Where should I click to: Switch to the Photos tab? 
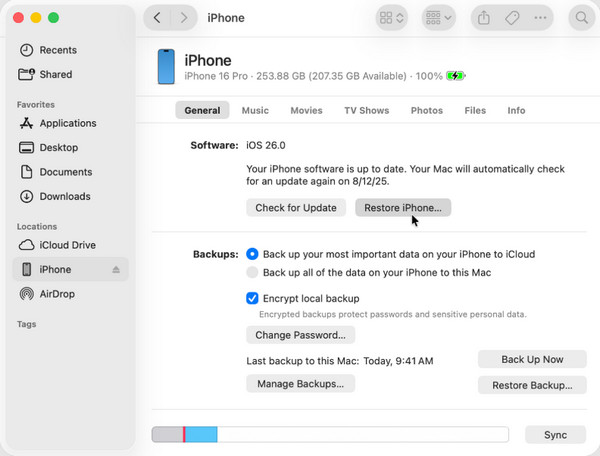(427, 110)
